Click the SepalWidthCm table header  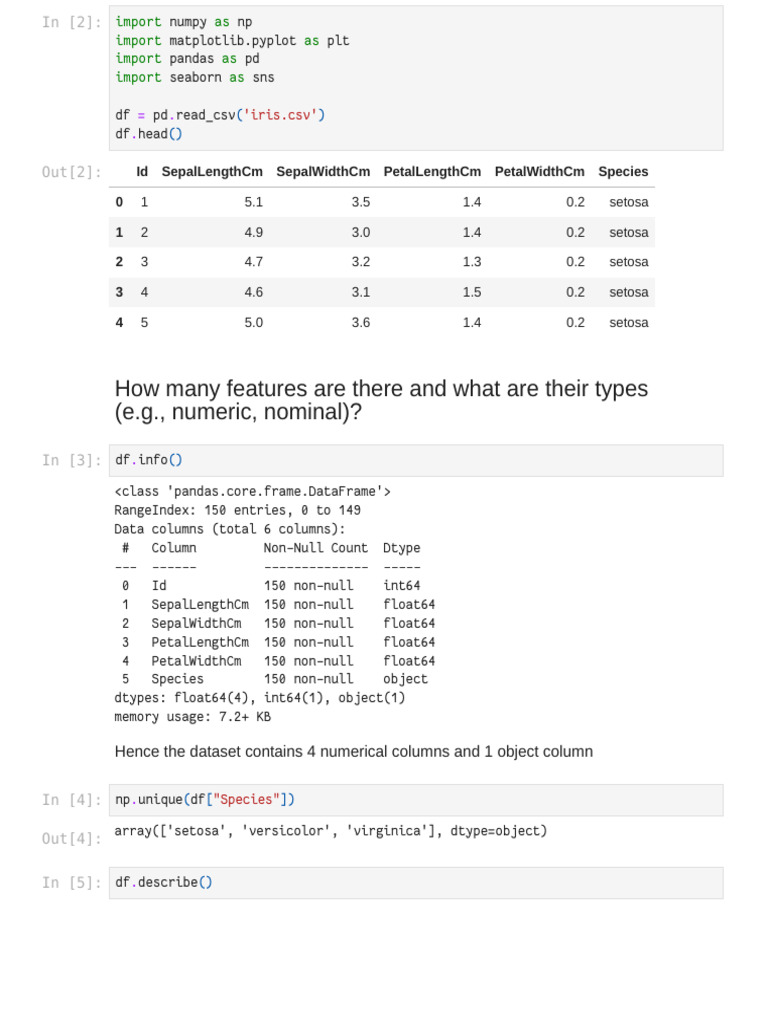point(323,172)
